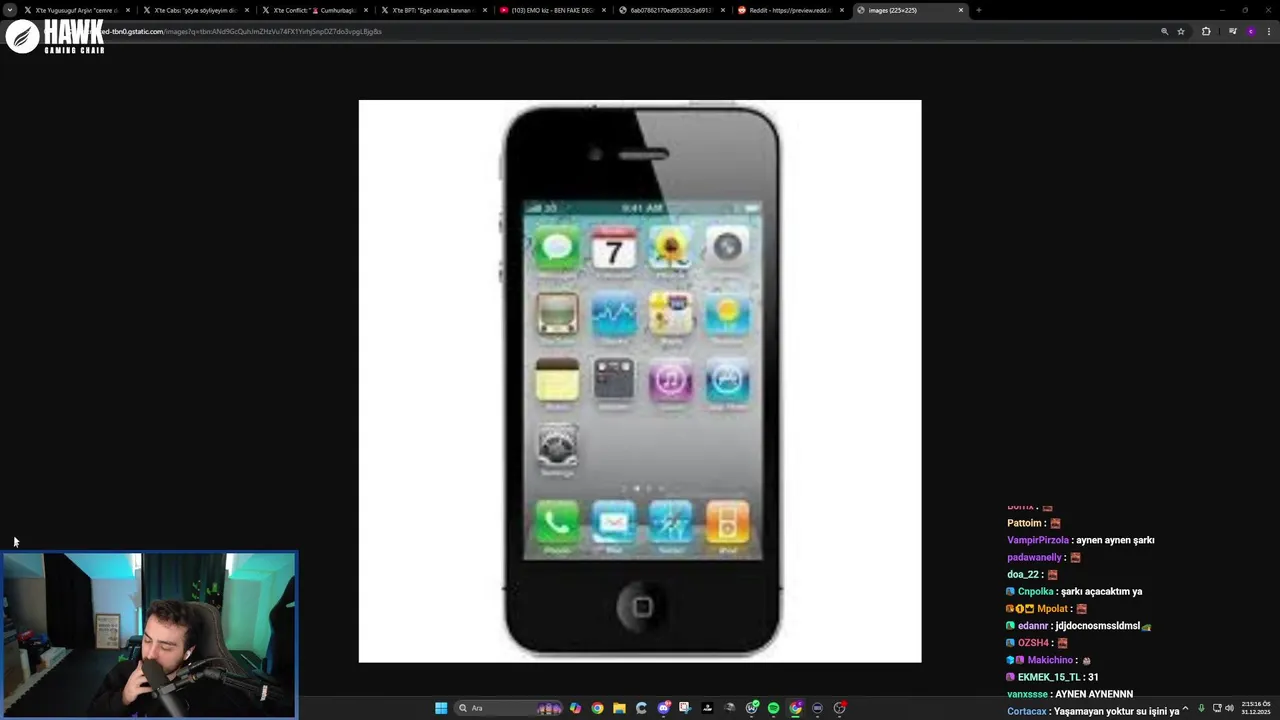Click VampirPirzola username in chat
The height and width of the screenshot is (720, 1280).
tap(1038, 540)
